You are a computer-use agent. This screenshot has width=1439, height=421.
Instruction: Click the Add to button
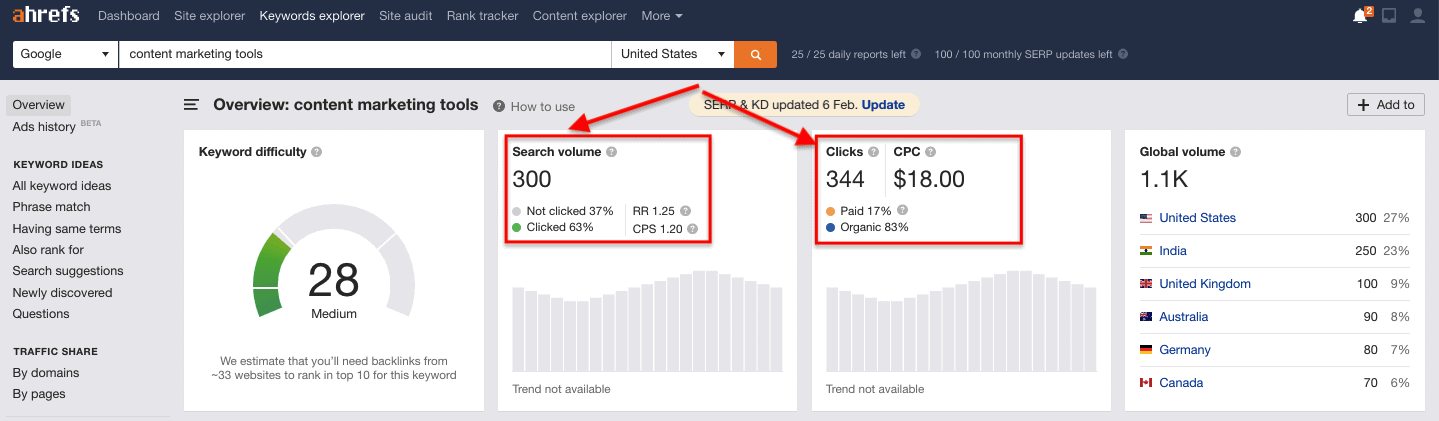tap(1386, 105)
